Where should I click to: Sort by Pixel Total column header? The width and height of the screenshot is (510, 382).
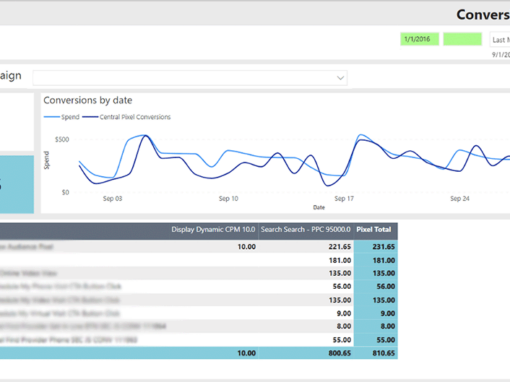[x=374, y=230]
